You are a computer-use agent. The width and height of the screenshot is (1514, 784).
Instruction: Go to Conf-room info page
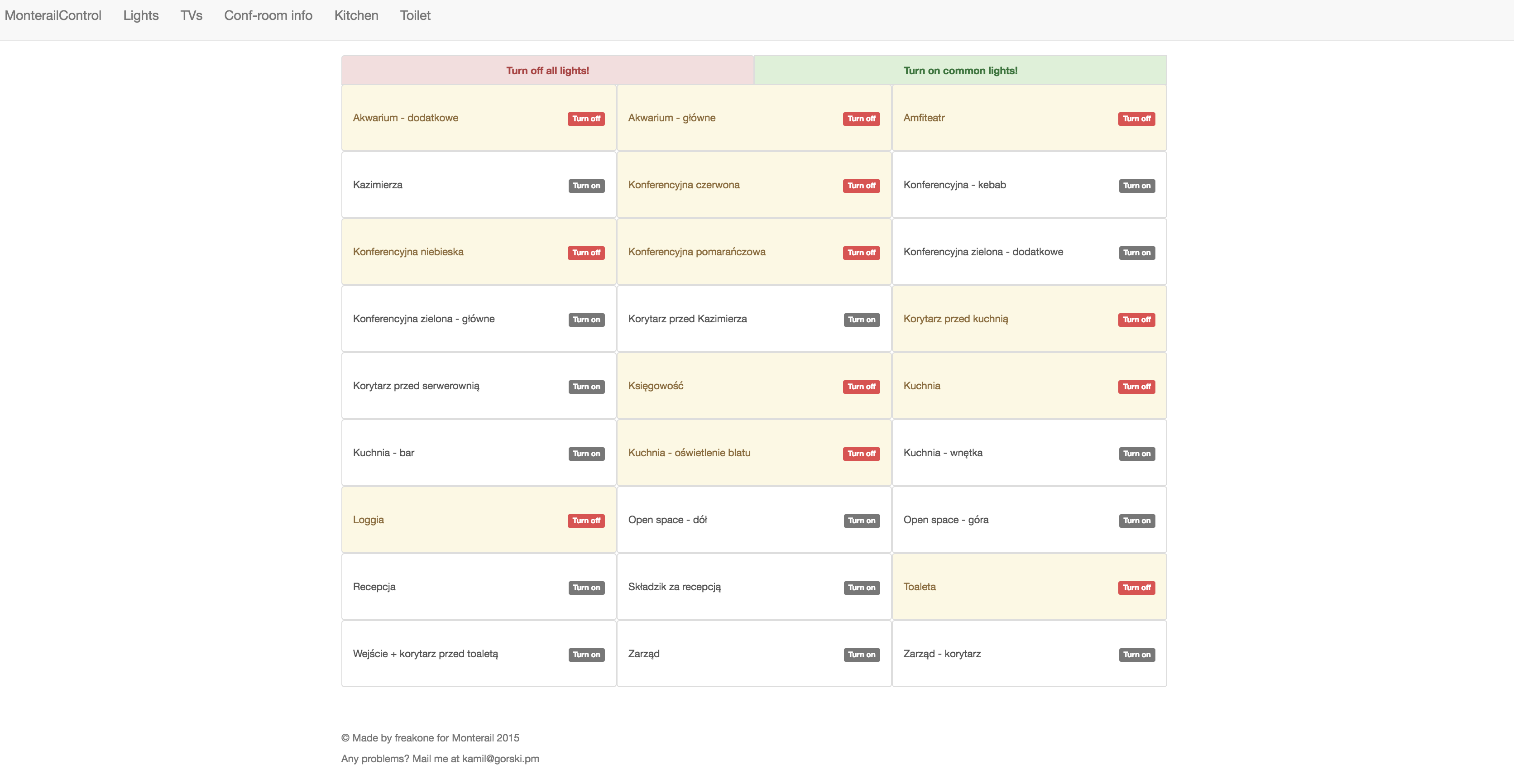coord(268,15)
